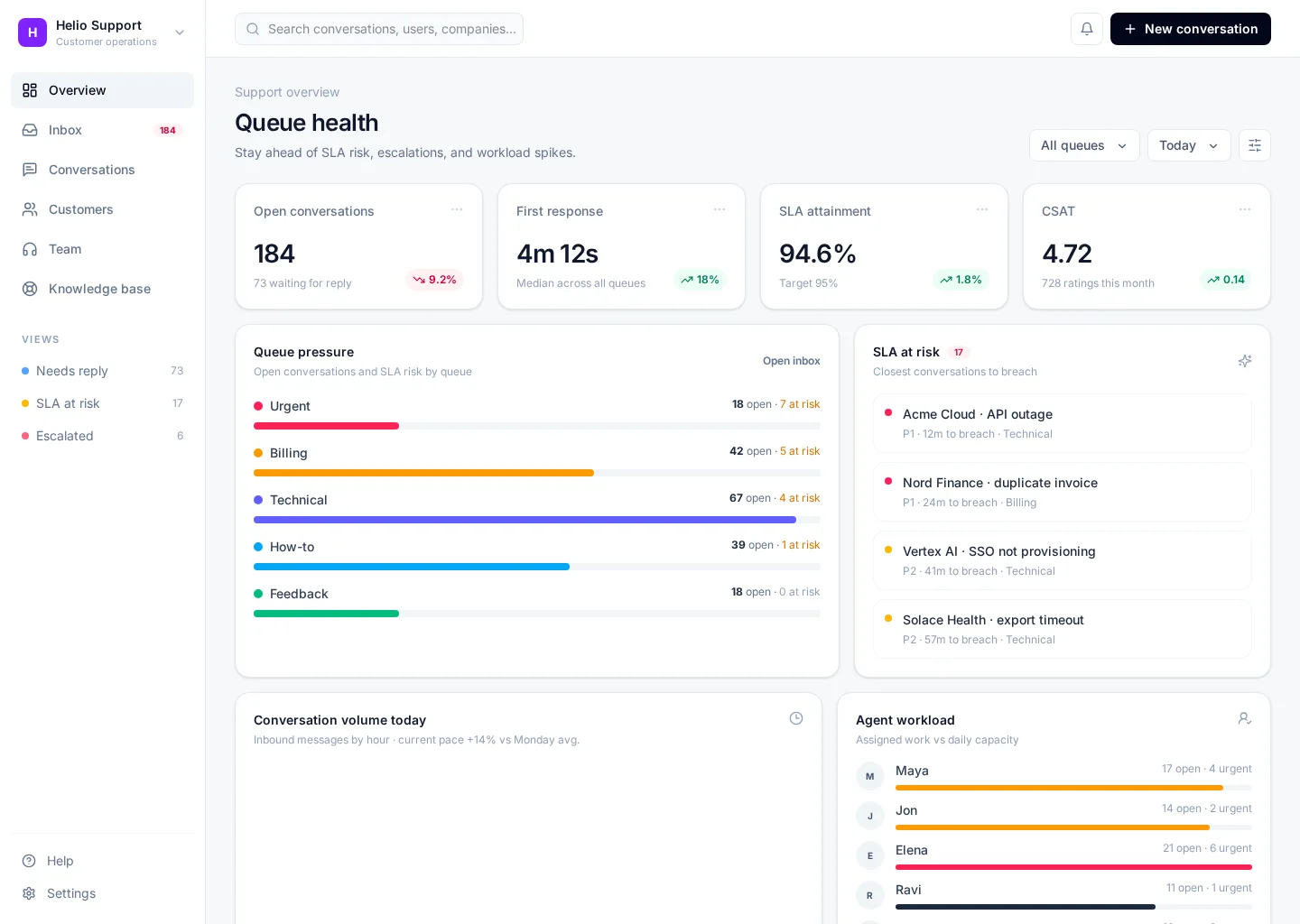Navigate to Conversations in the sidebar
1300x924 pixels.
(x=102, y=170)
